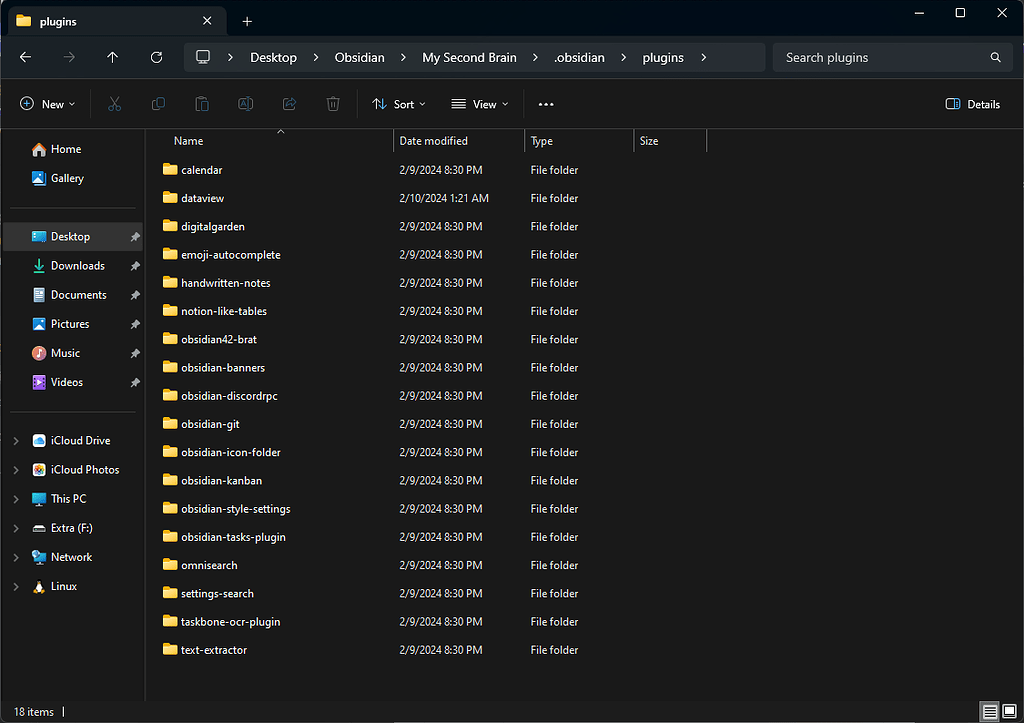Click the Delete trash icon
1024x723 pixels.
pos(333,104)
